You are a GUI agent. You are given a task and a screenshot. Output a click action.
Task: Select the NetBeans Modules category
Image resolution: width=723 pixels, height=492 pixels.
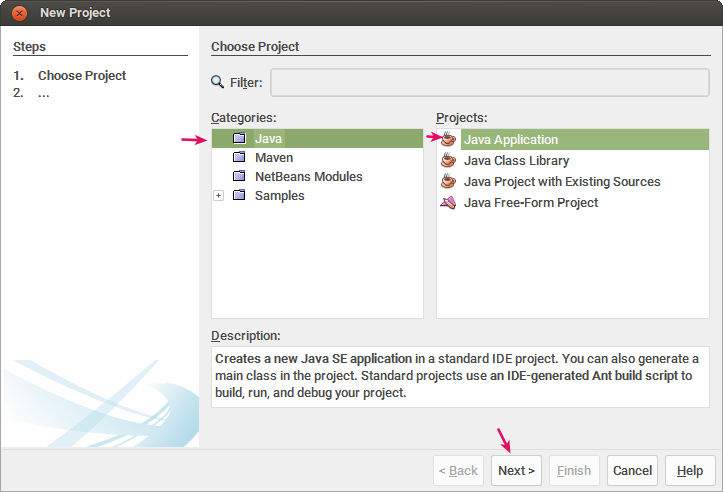(x=308, y=177)
